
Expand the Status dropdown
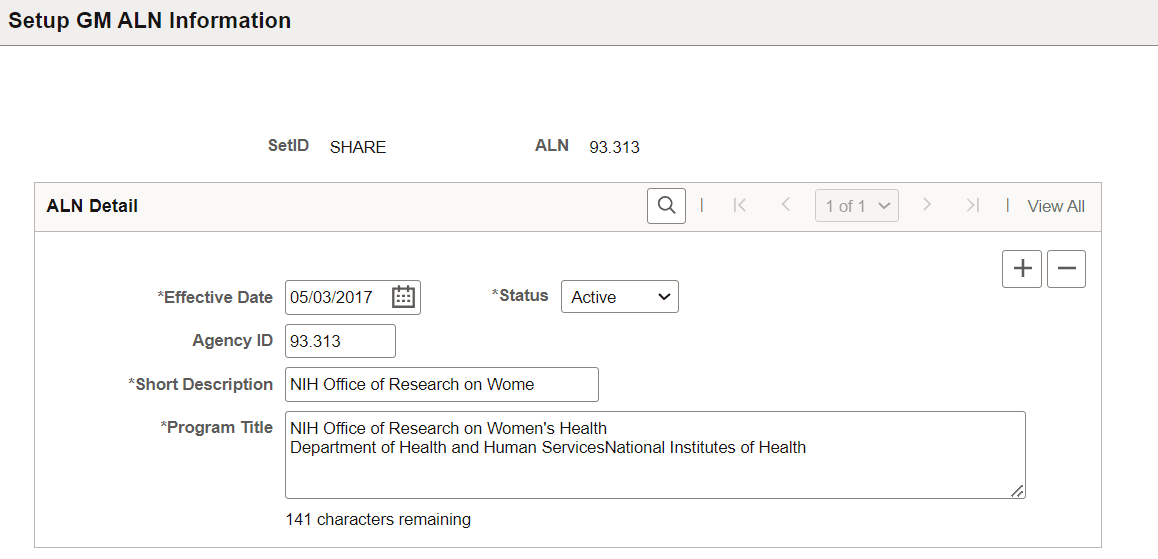click(x=619, y=297)
